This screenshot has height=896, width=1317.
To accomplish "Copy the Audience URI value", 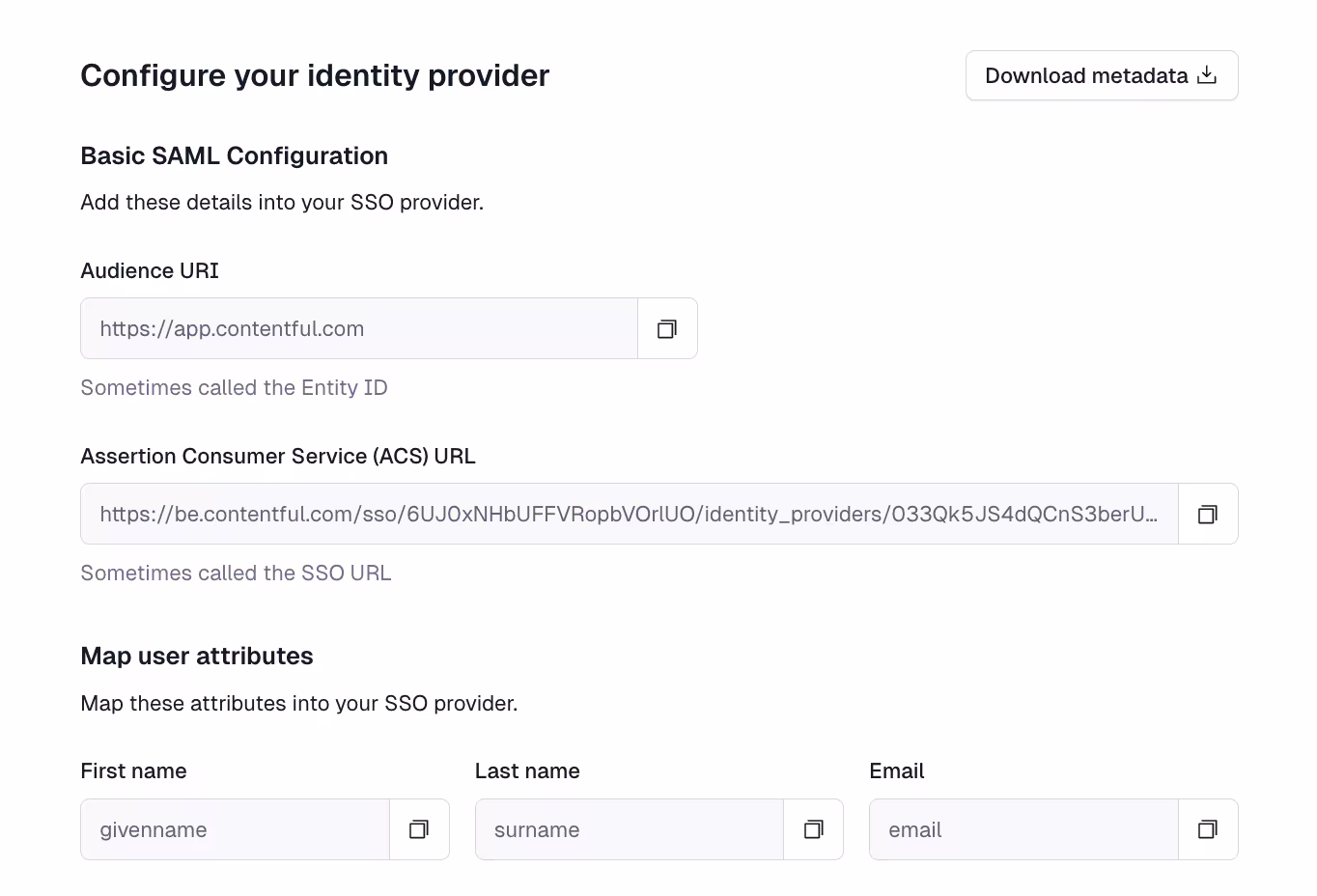I will coord(667,328).
